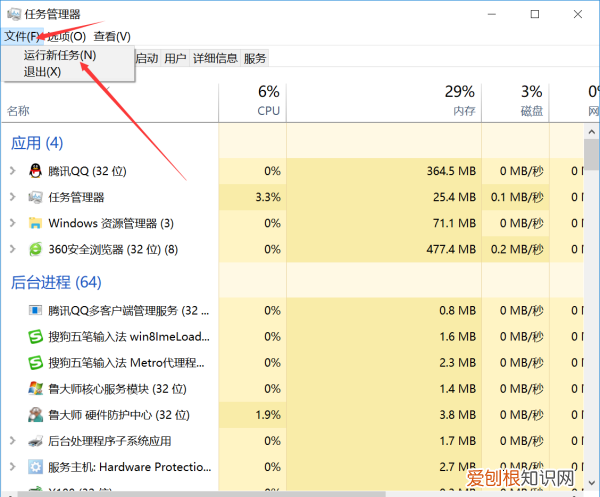Image resolution: width=600 pixels, height=497 pixels.
Task: Click the 腾讯QQ penguin icon
Action: click(36, 171)
